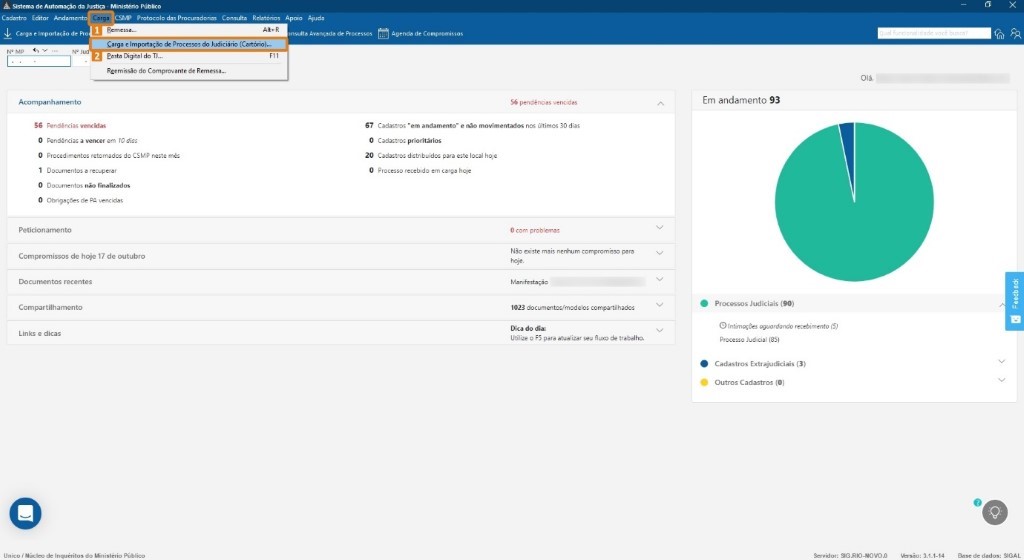
Task: Click the clock icon beside Intimações aguardando recebimento
Action: tap(722, 325)
